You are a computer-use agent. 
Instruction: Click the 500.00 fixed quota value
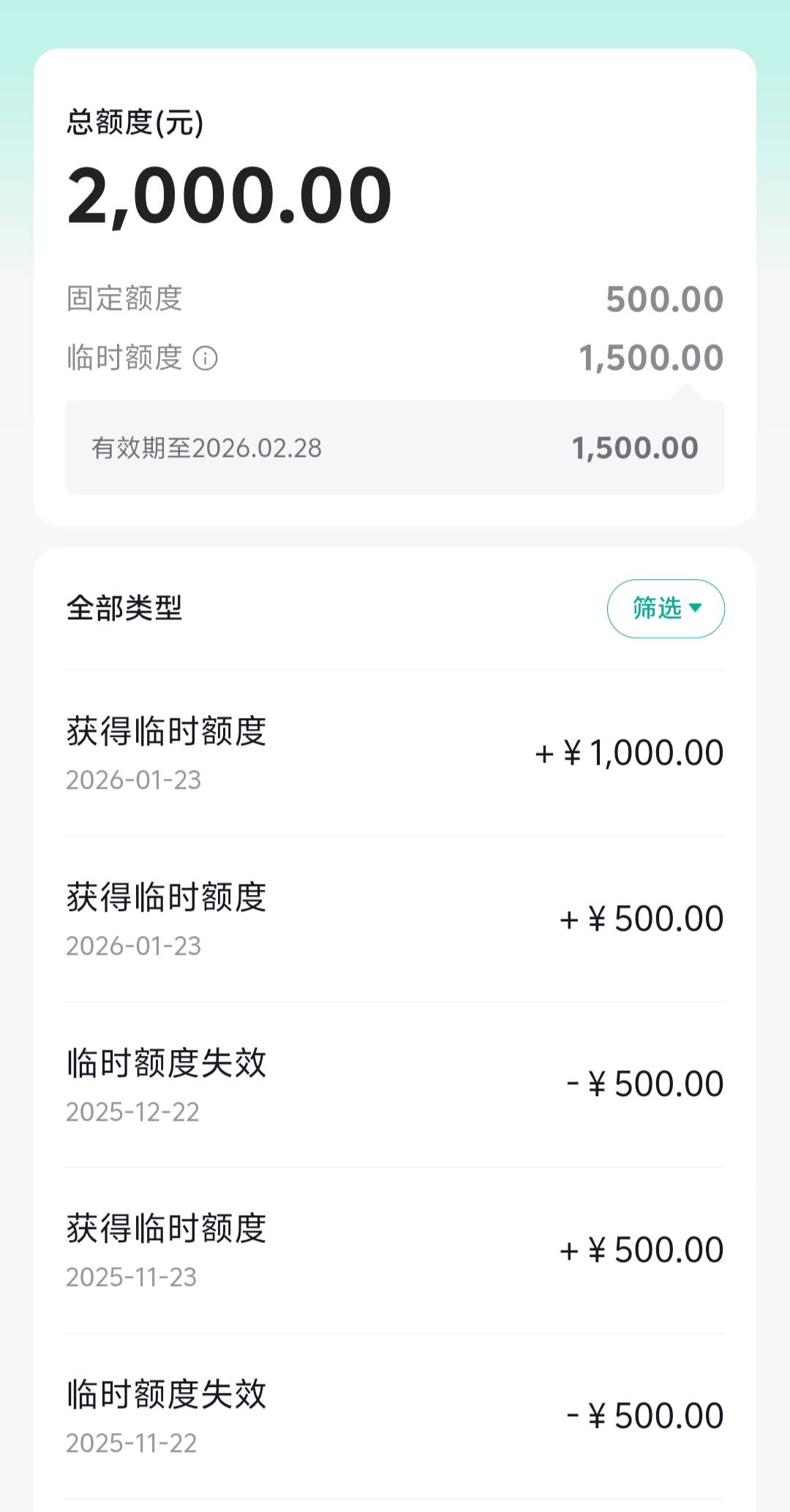tap(664, 299)
